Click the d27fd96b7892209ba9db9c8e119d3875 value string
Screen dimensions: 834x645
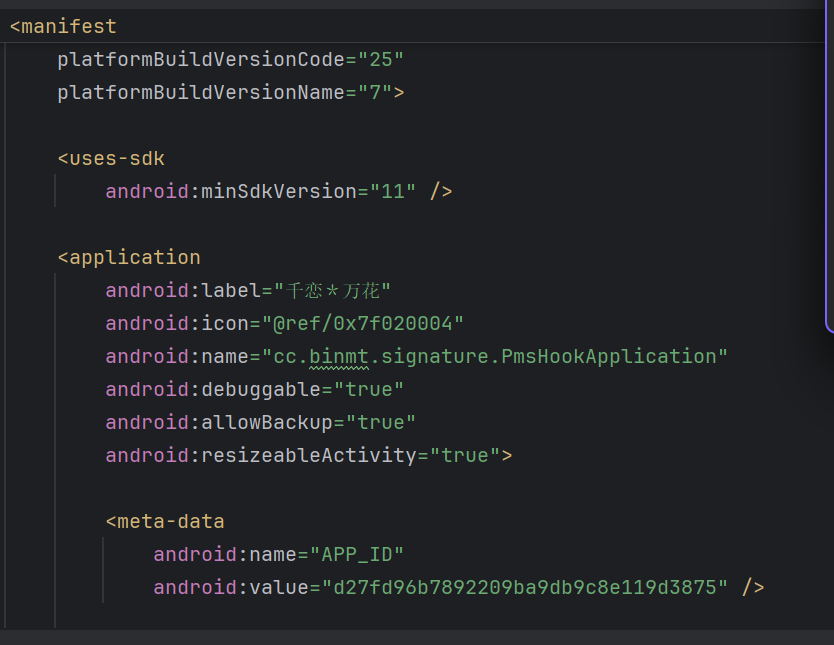tap(525, 588)
